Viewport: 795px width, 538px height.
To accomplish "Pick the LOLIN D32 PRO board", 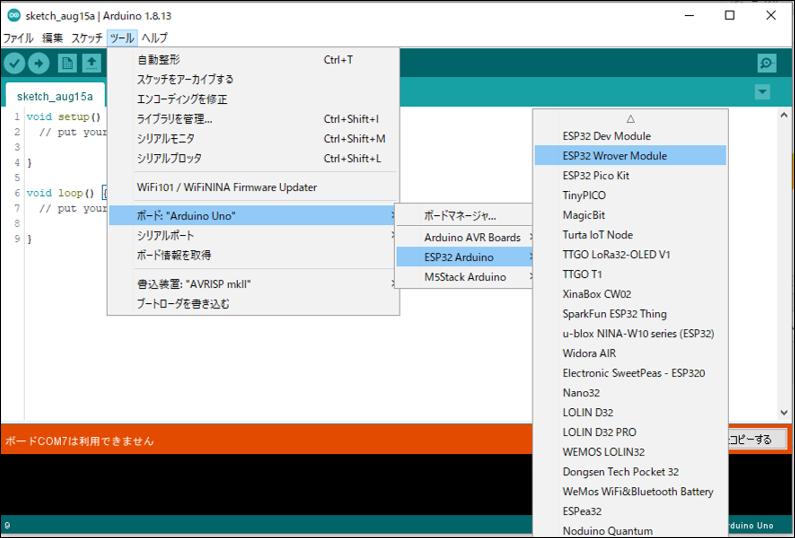I will pyautogui.click(x=599, y=432).
